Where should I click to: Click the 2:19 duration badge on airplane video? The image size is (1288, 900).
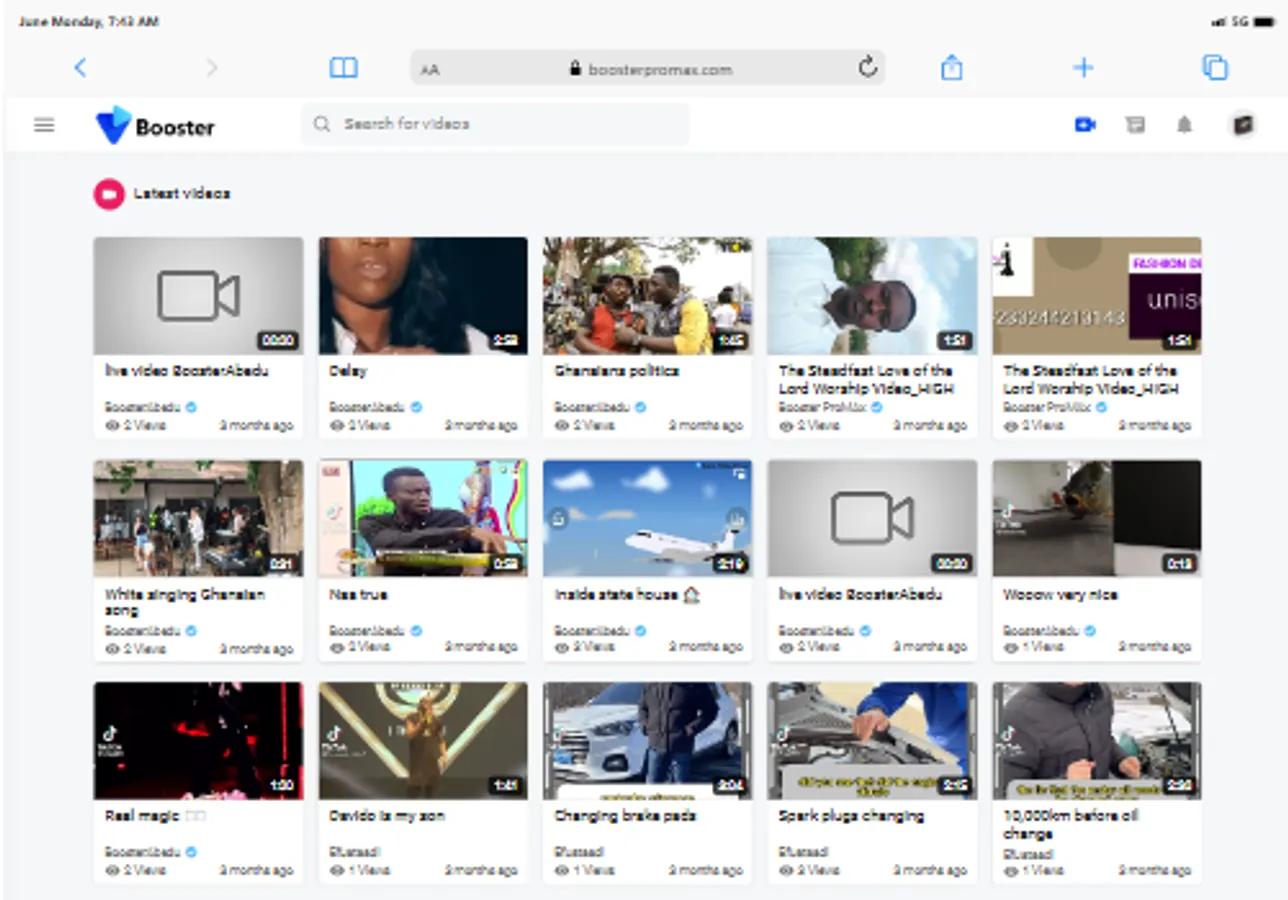(x=730, y=564)
